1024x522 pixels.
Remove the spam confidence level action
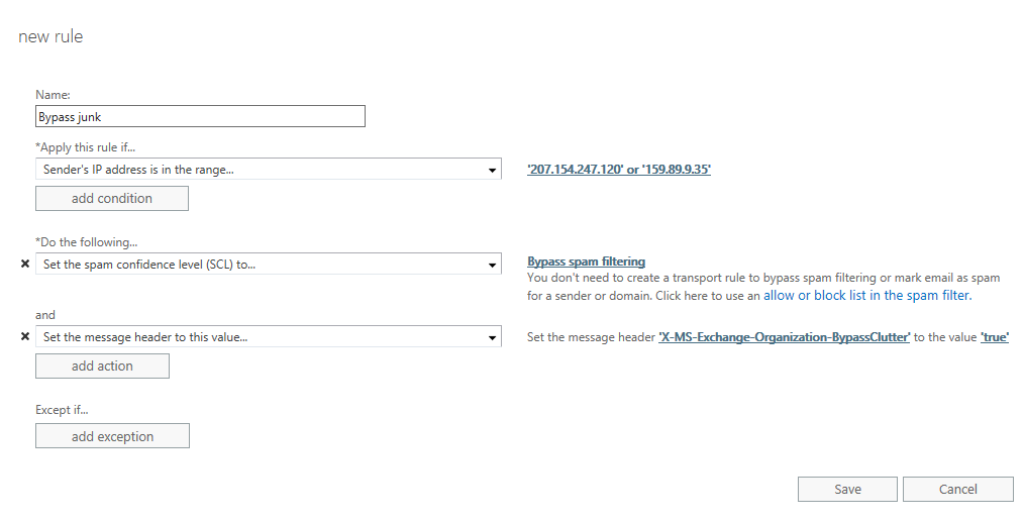tap(25, 264)
